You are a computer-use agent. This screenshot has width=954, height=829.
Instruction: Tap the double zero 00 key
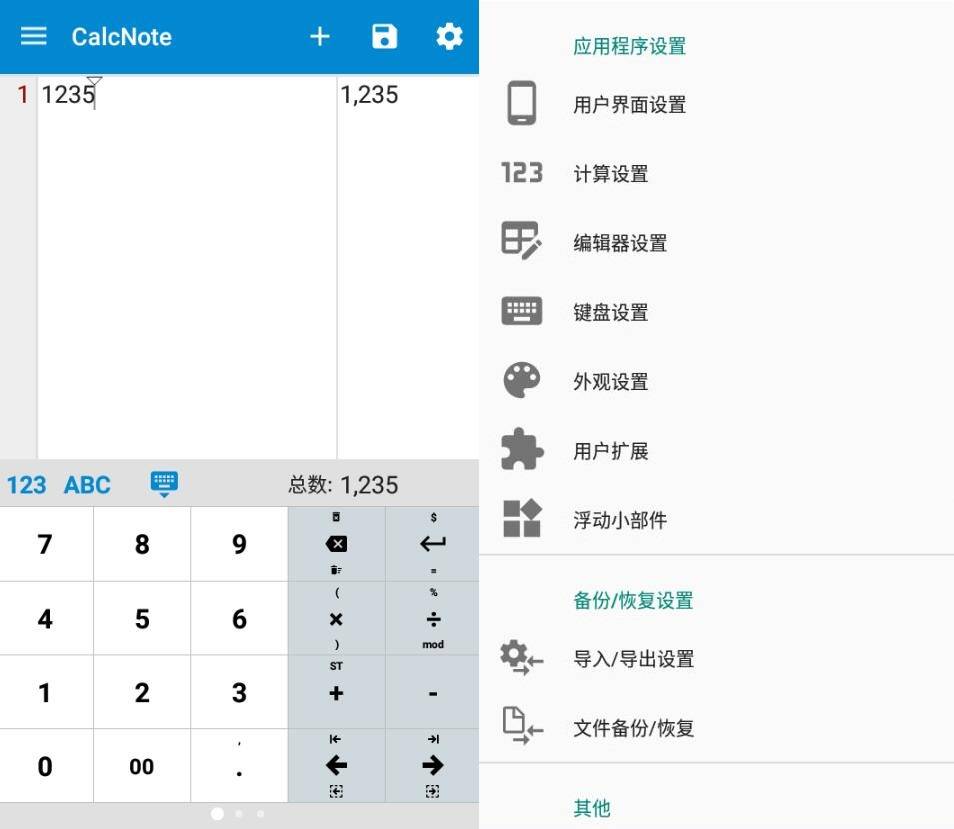point(142,766)
